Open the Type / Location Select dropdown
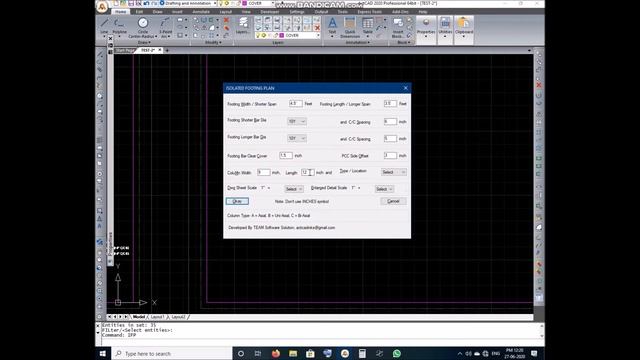Screen dimensions: 640x360 point(393,172)
